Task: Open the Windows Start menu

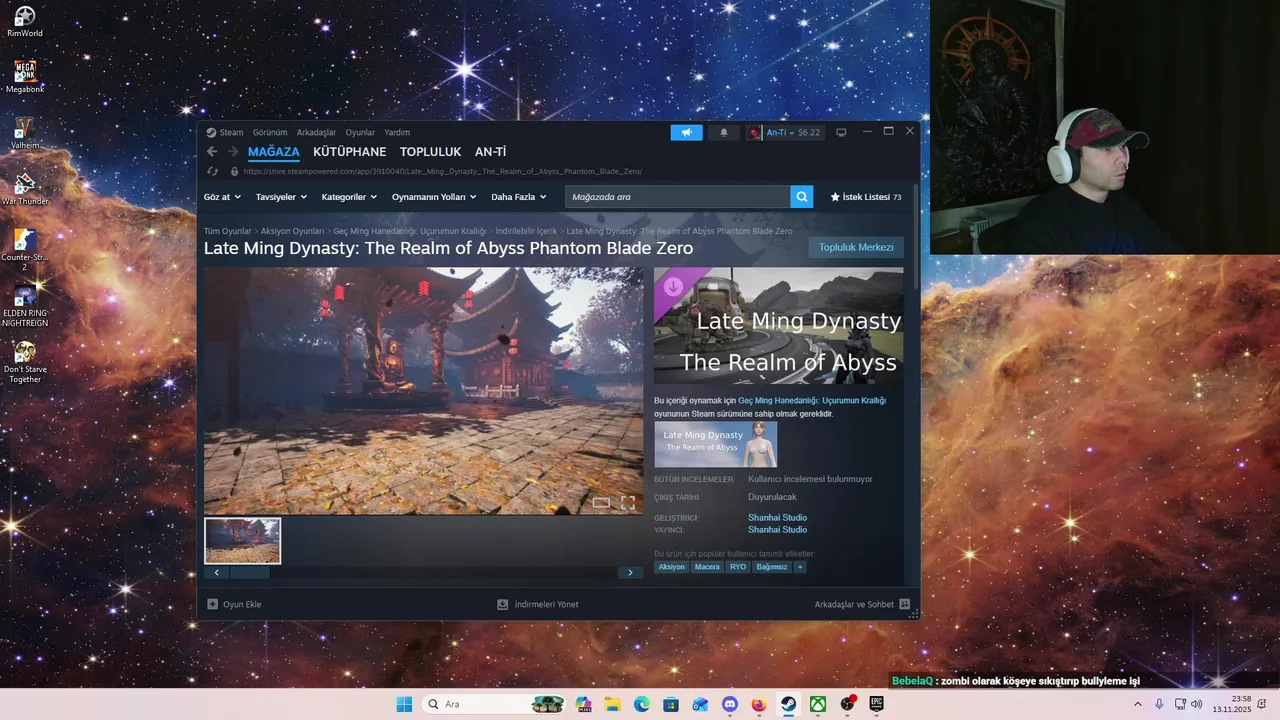Action: coord(404,704)
